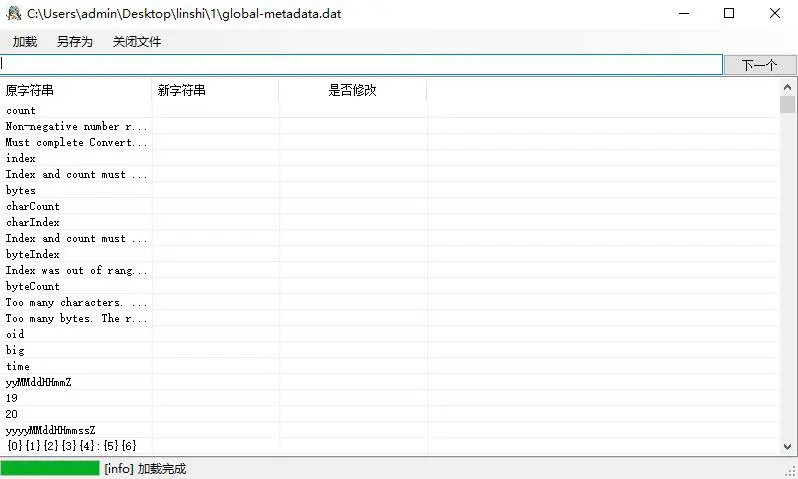Select the 'Non-negative number r...' row
Screen dimensions: 798x479
click(x=389, y=126)
